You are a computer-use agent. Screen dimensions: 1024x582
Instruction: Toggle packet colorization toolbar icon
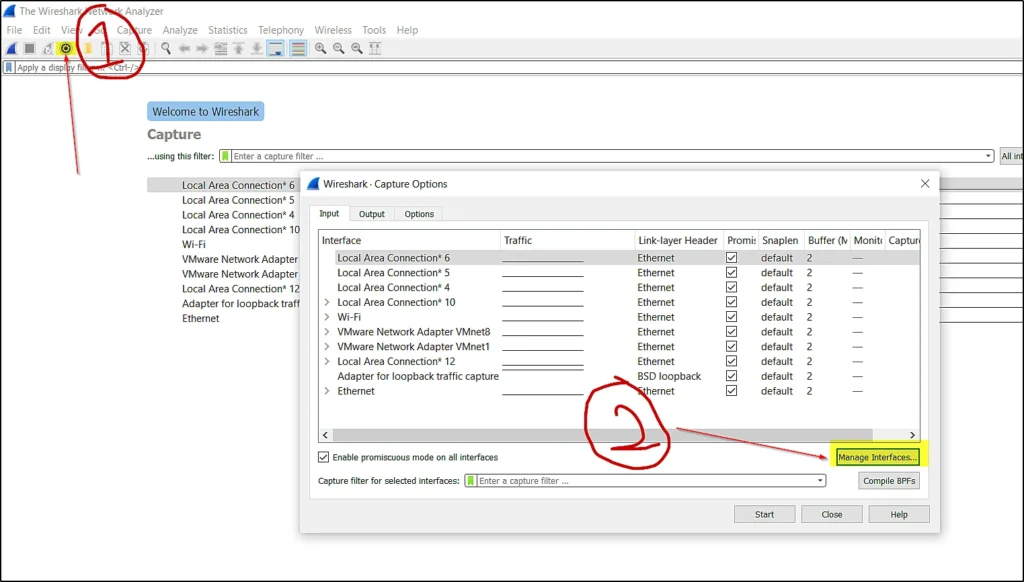(298, 48)
